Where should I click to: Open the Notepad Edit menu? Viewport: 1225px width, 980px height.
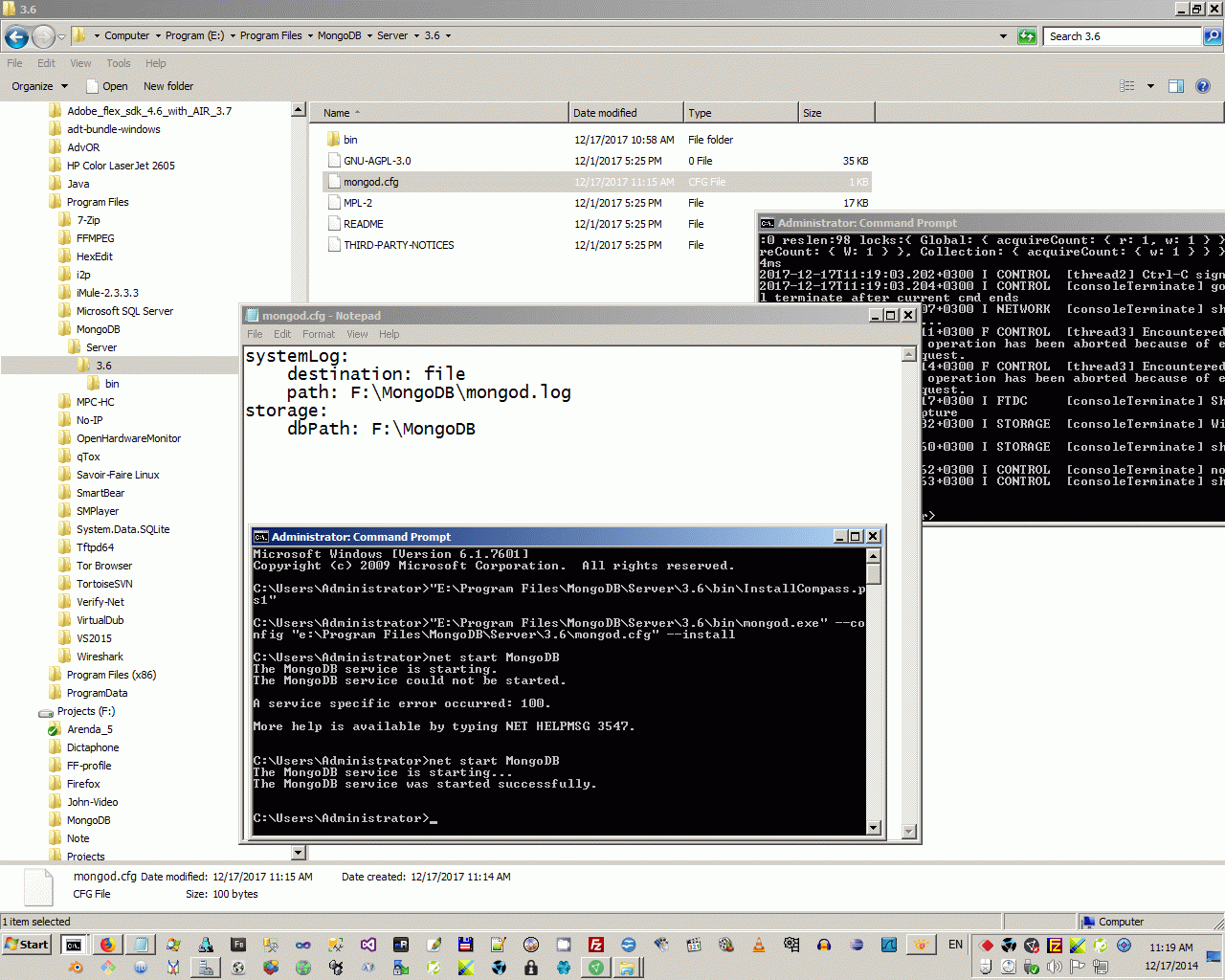click(282, 334)
